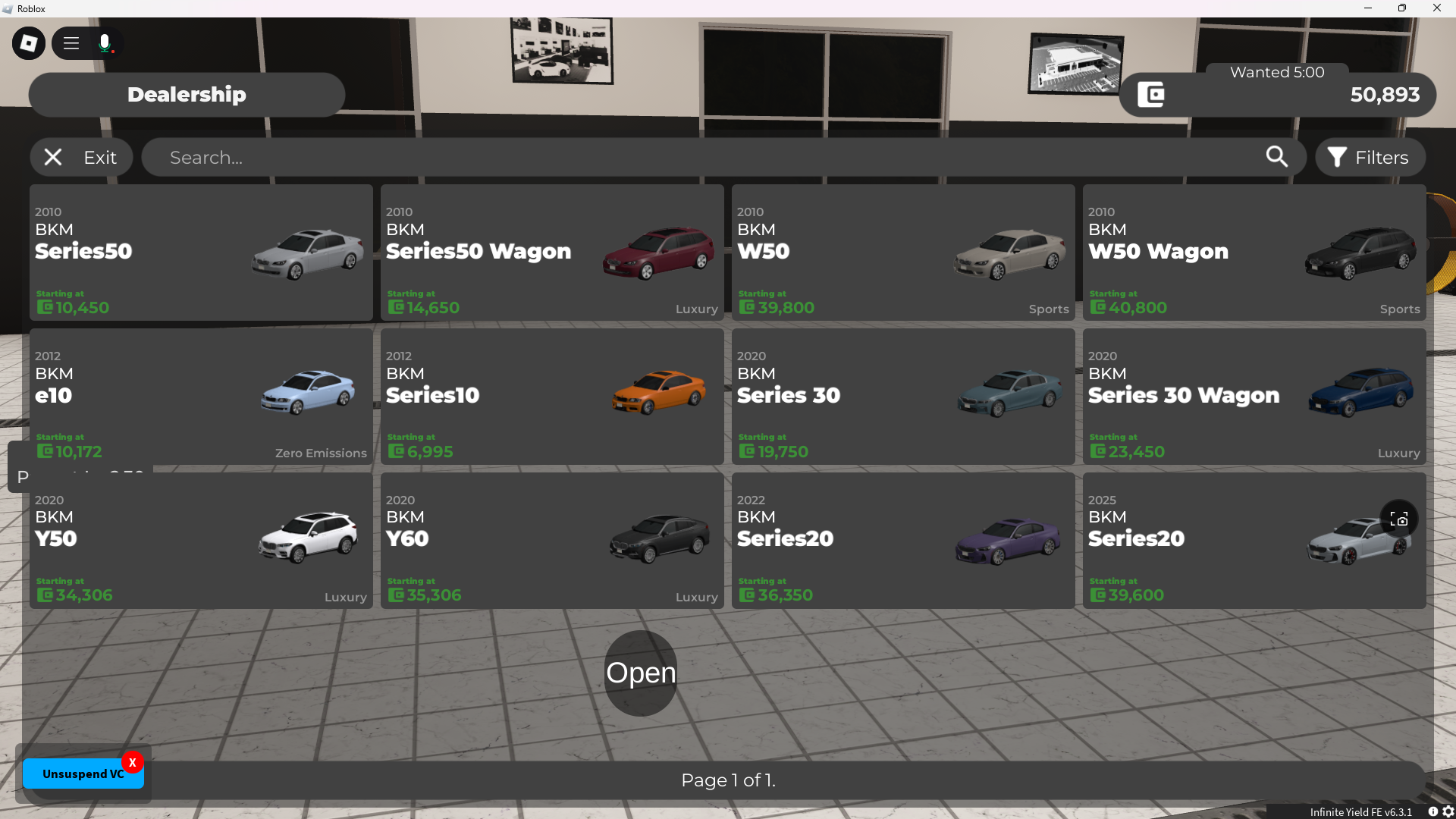Pick the purple 2022 BKM Series20
Screen dimensions: 1456x819
902,541
